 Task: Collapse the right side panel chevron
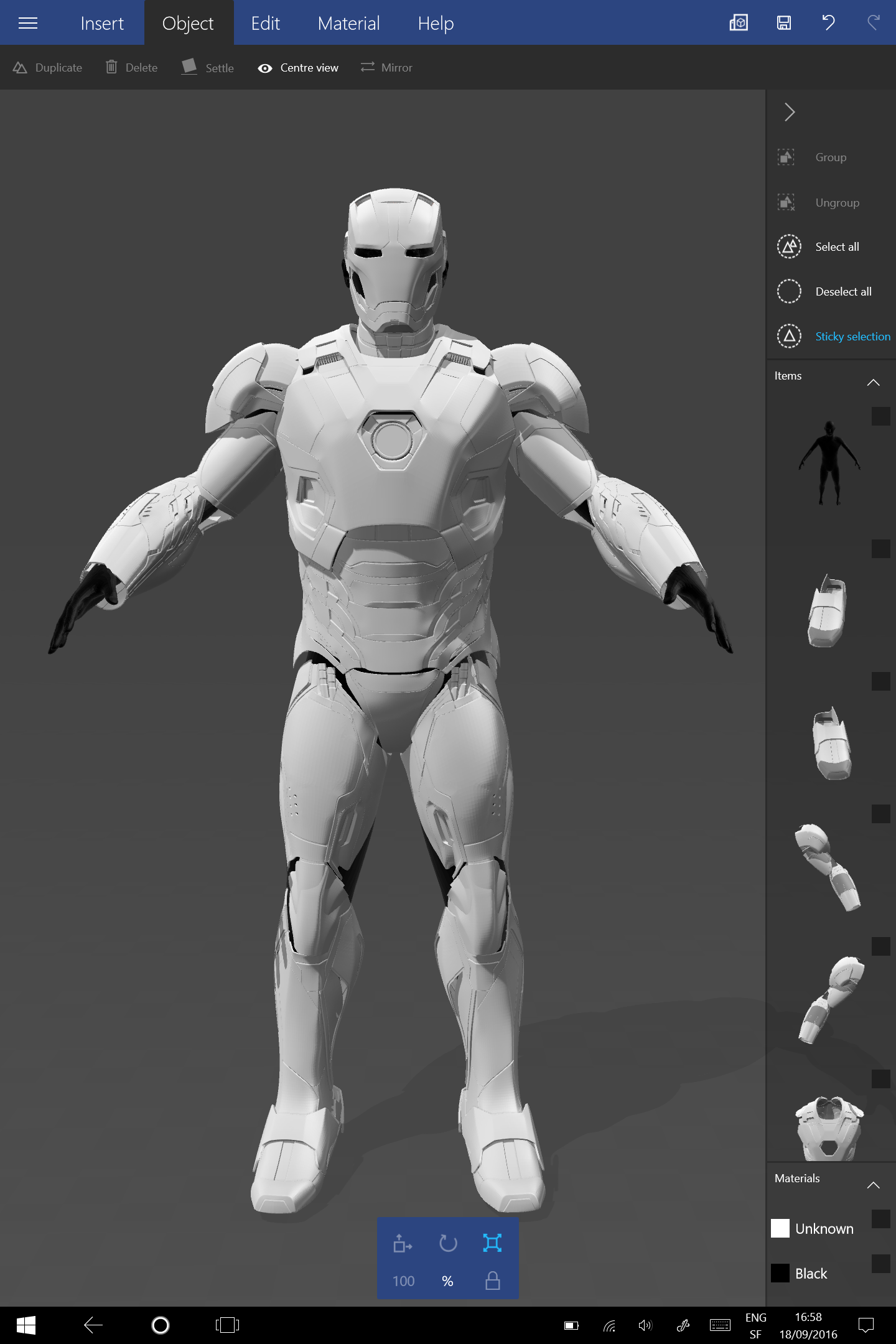(x=790, y=112)
